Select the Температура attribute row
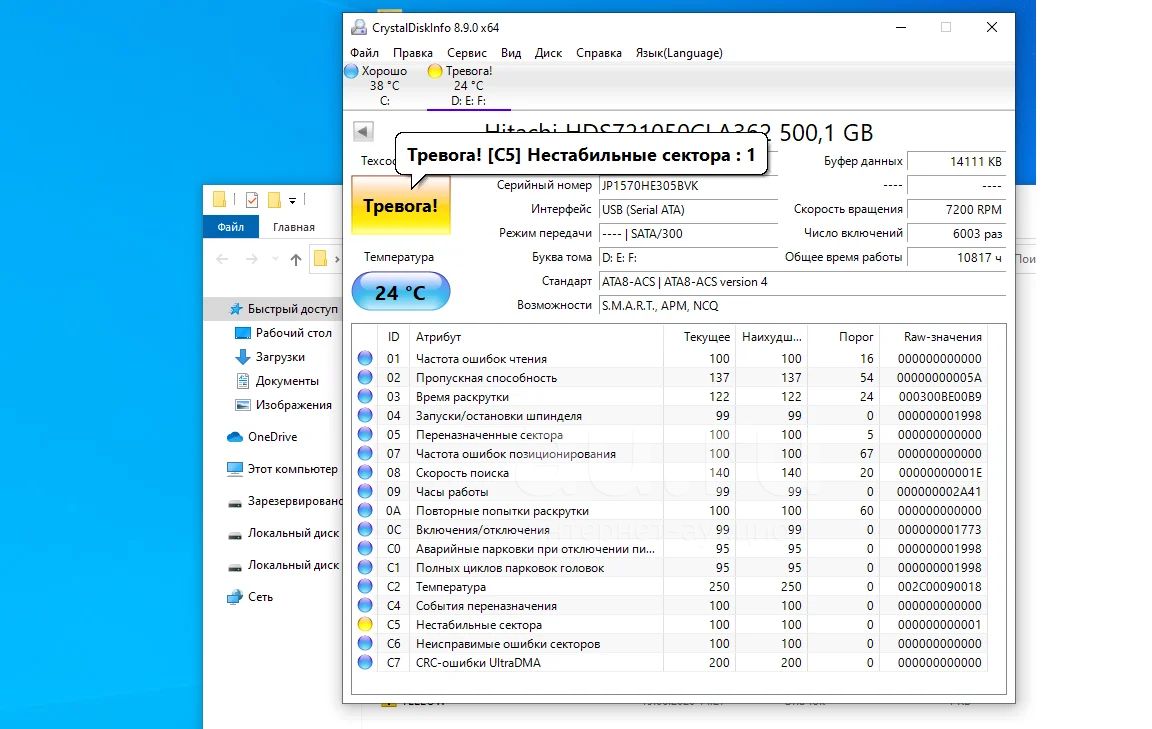The height and width of the screenshot is (729, 1152). [x=670, y=587]
